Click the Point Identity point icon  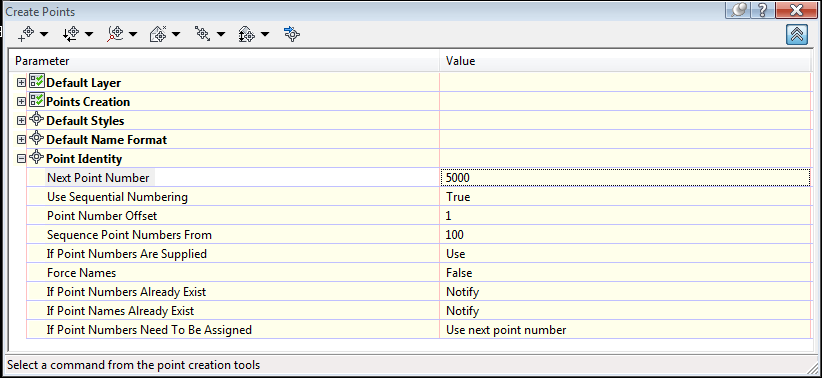coord(36,157)
